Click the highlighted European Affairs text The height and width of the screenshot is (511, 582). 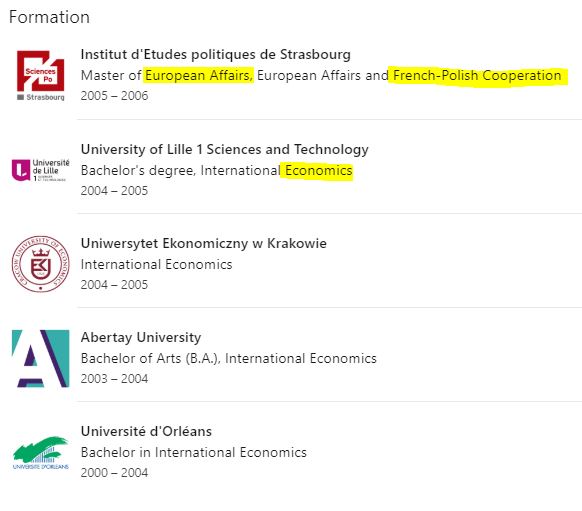(199, 76)
